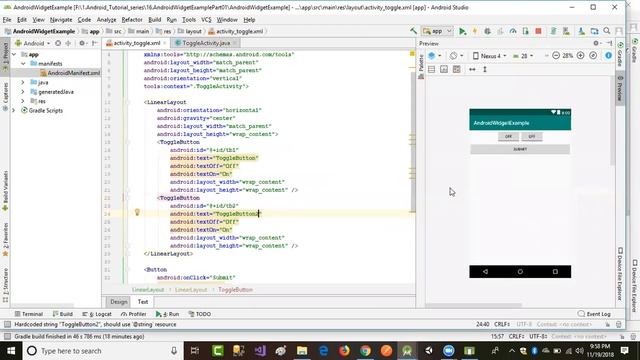The height and width of the screenshot is (360, 640).
Task: Toggle the Structure side tab
Action: [5, 284]
